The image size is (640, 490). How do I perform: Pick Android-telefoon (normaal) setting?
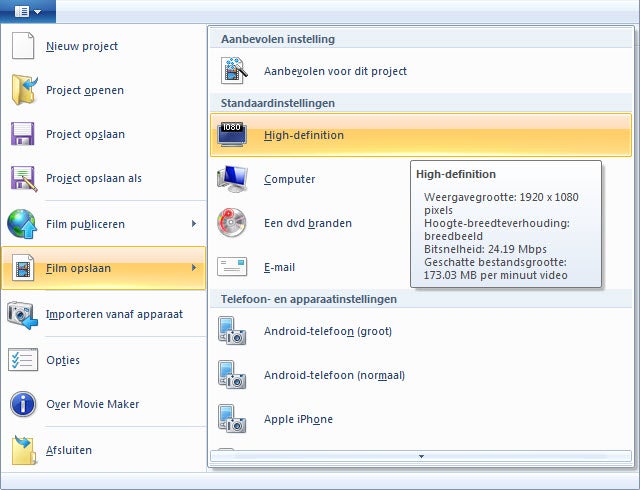point(334,375)
